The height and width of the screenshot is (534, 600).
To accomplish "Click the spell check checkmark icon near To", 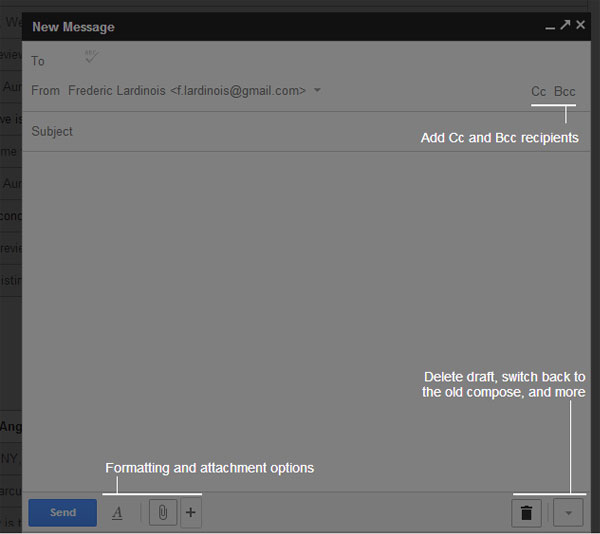I will 91,56.
